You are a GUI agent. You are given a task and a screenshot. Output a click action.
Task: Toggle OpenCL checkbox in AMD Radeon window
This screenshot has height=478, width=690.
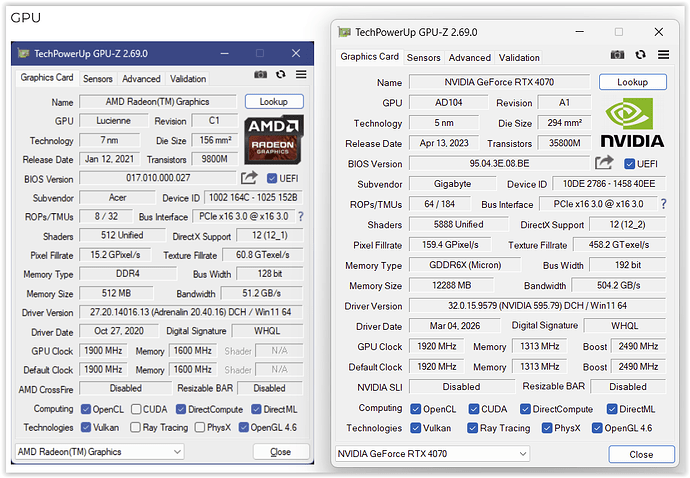[86, 409]
